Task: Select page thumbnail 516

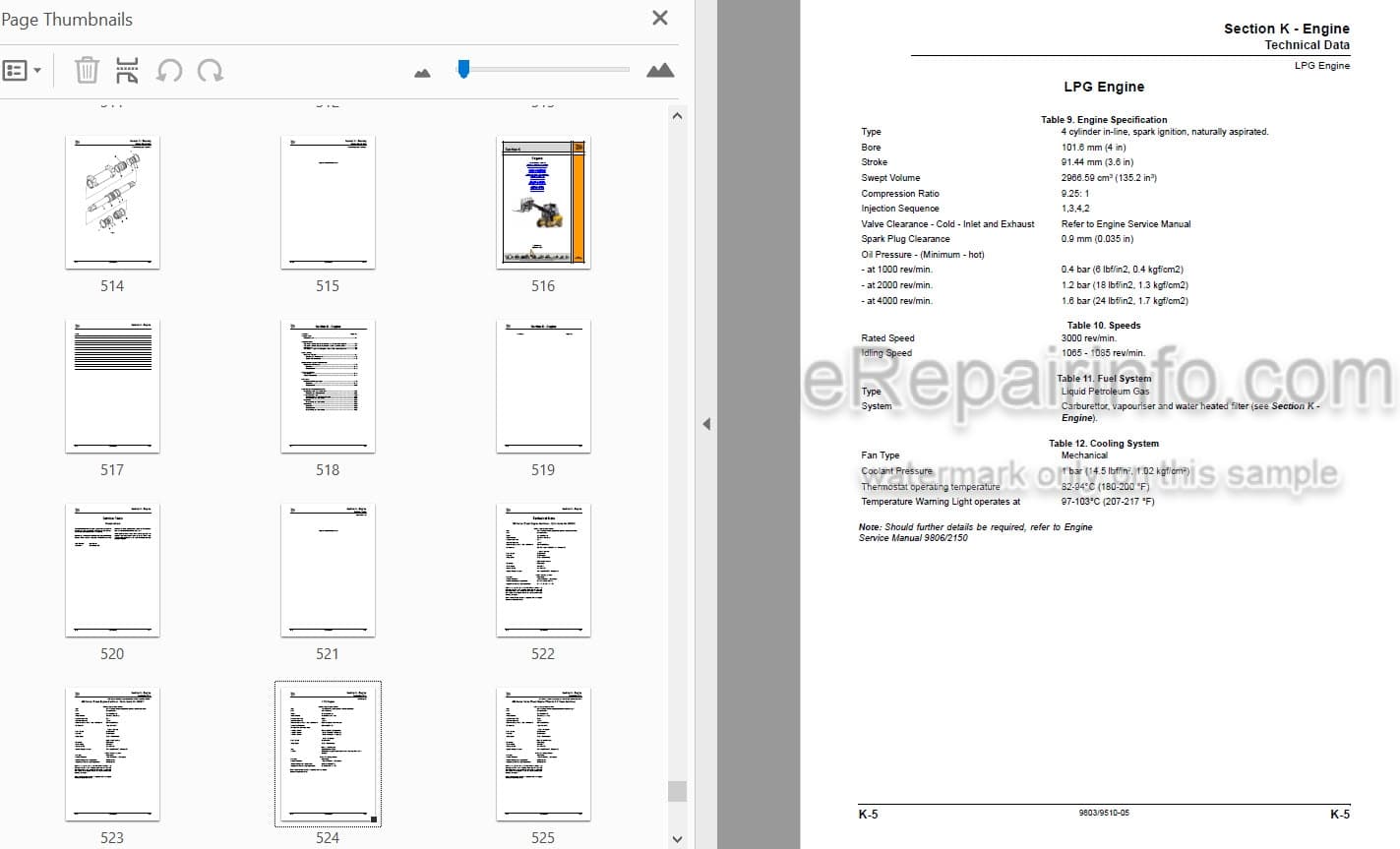Action: pyautogui.click(x=543, y=202)
